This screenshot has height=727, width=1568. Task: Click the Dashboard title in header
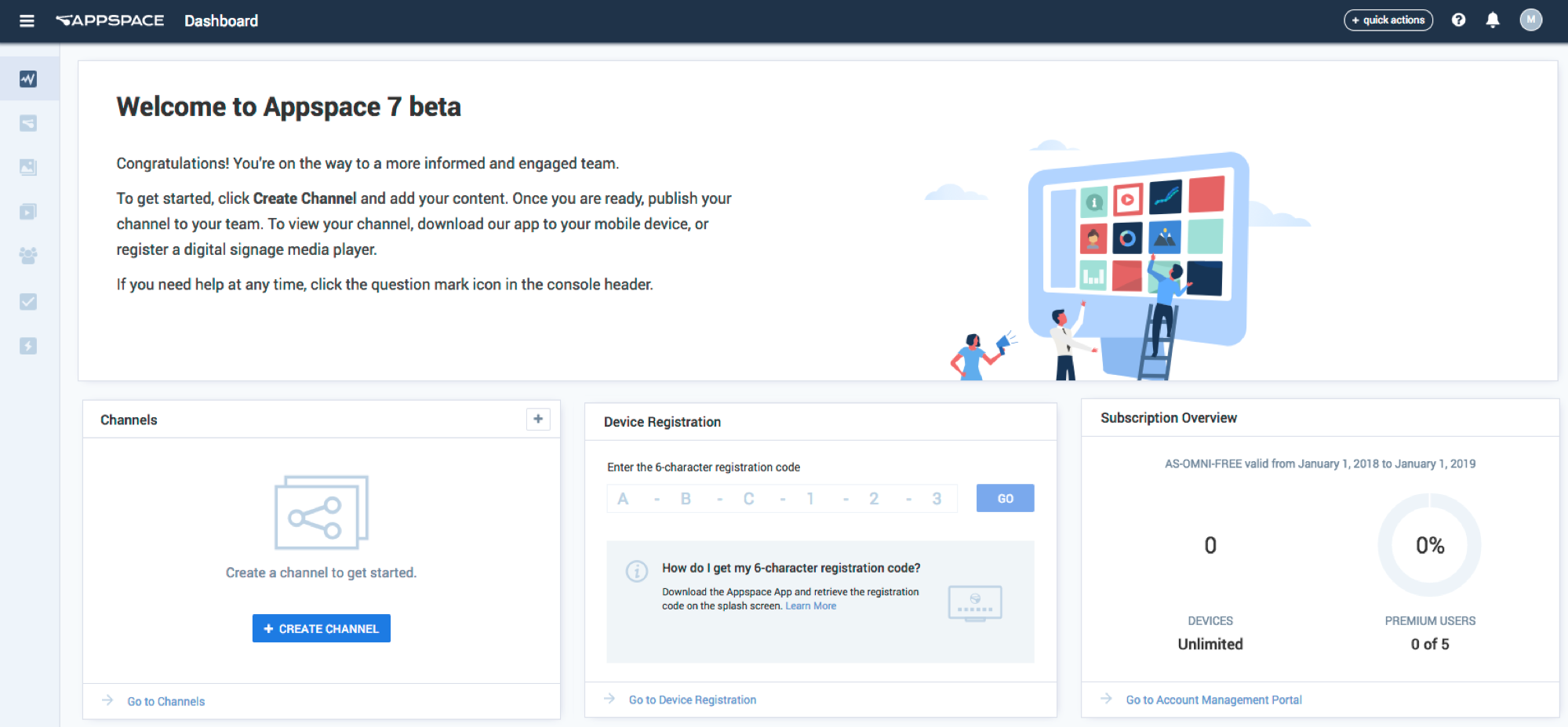[x=221, y=21]
